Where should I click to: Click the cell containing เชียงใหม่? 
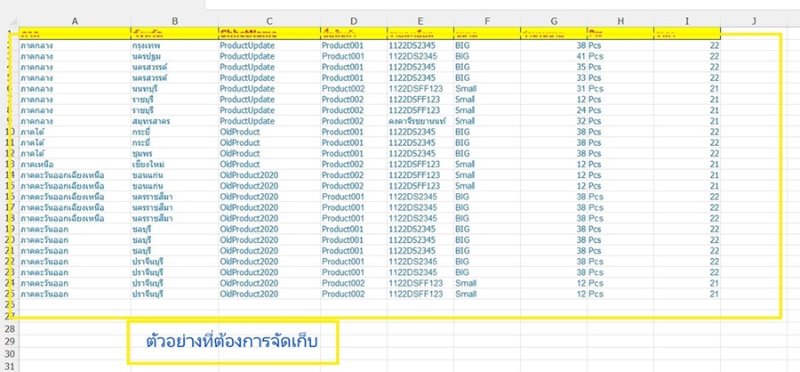[174, 164]
